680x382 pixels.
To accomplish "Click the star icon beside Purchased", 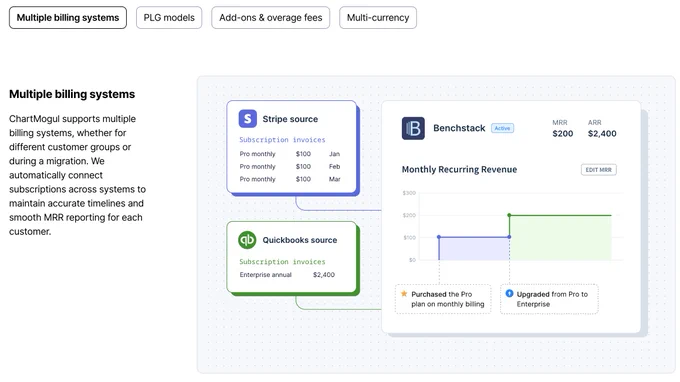I will pyautogui.click(x=404, y=294).
